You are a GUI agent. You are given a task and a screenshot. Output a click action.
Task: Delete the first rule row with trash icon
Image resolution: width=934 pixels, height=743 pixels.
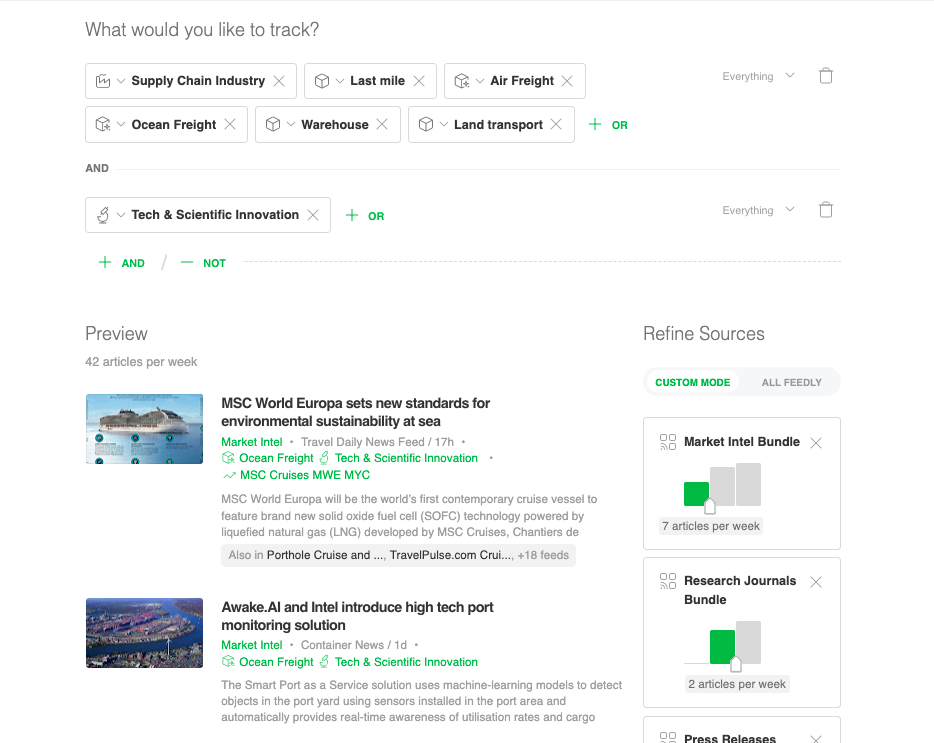click(x=825, y=76)
